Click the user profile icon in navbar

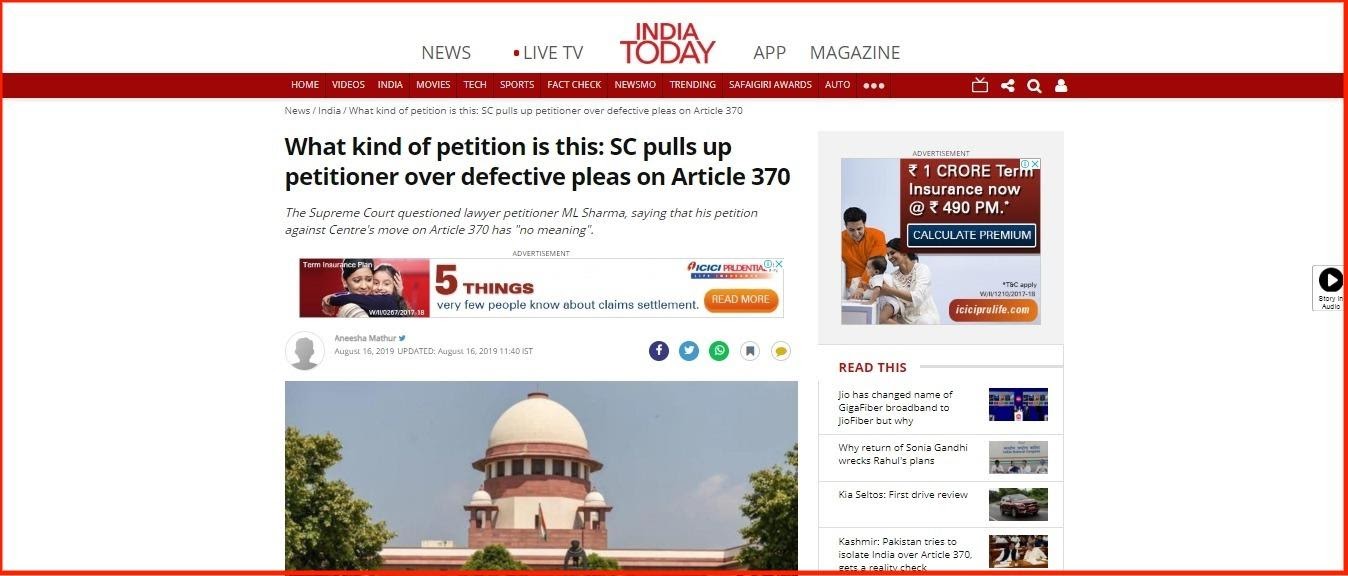pyautogui.click(x=1061, y=85)
